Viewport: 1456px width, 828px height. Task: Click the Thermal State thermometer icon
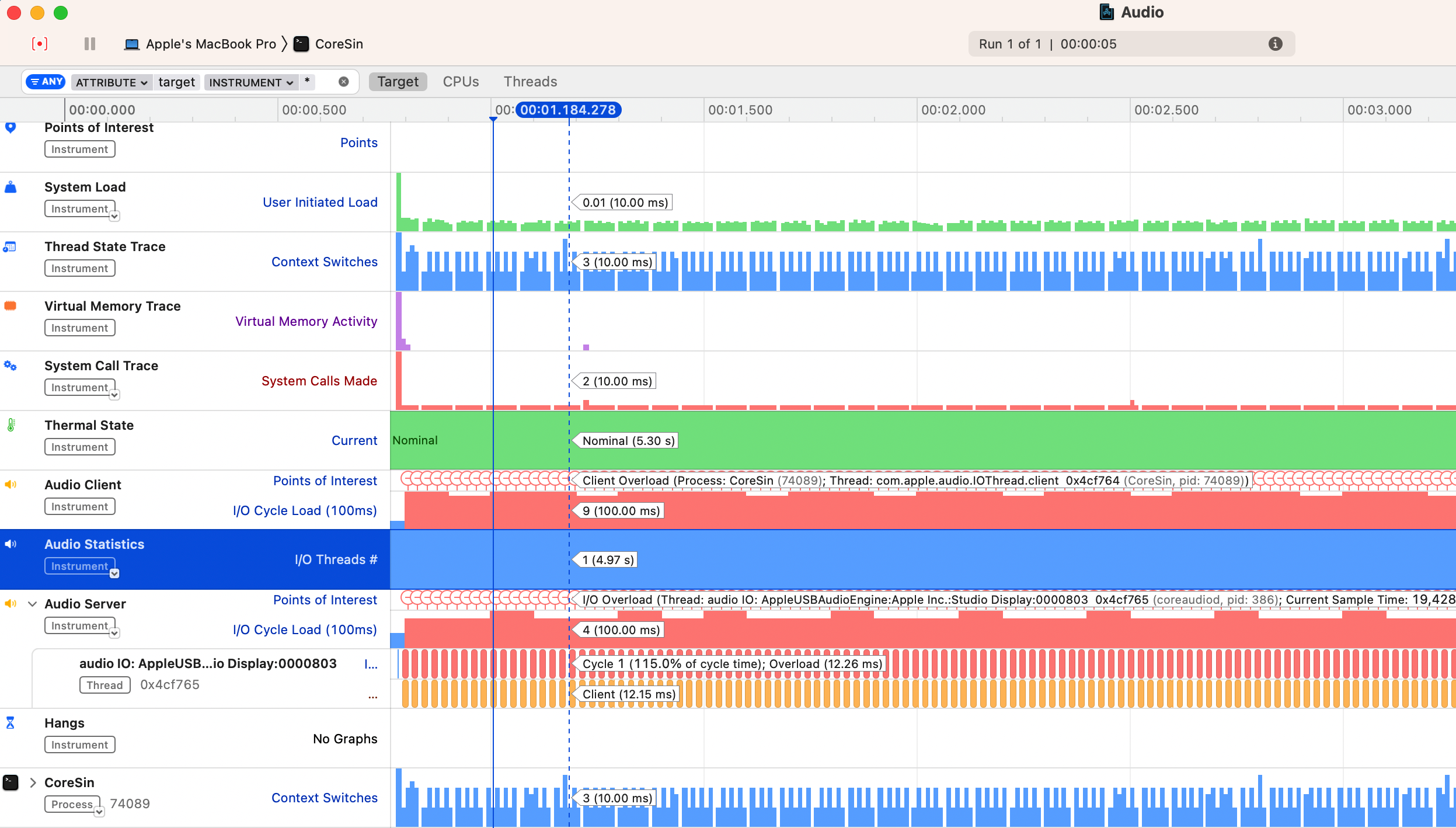[x=11, y=425]
